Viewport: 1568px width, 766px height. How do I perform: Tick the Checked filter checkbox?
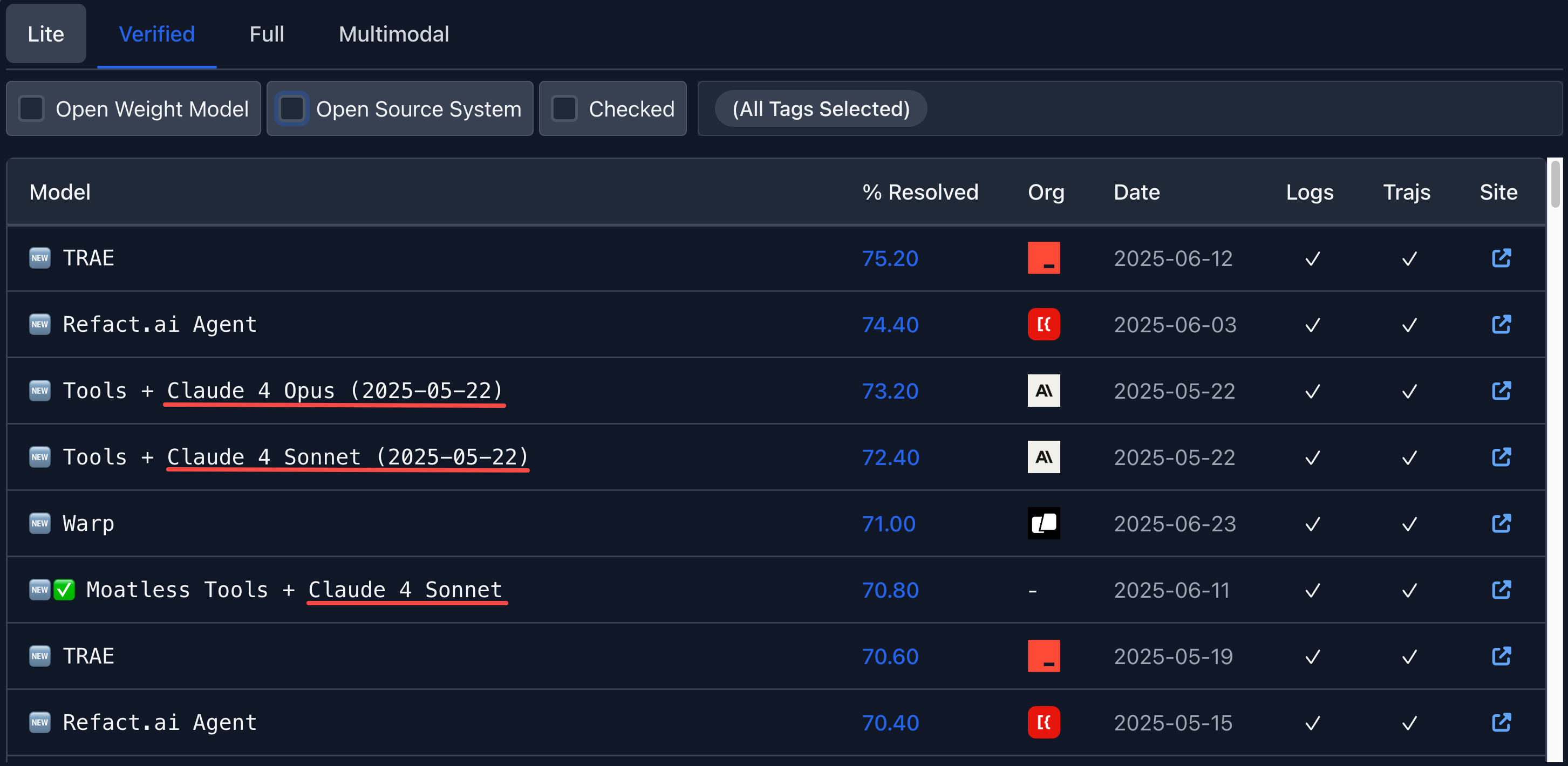click(x=564, y=109)
